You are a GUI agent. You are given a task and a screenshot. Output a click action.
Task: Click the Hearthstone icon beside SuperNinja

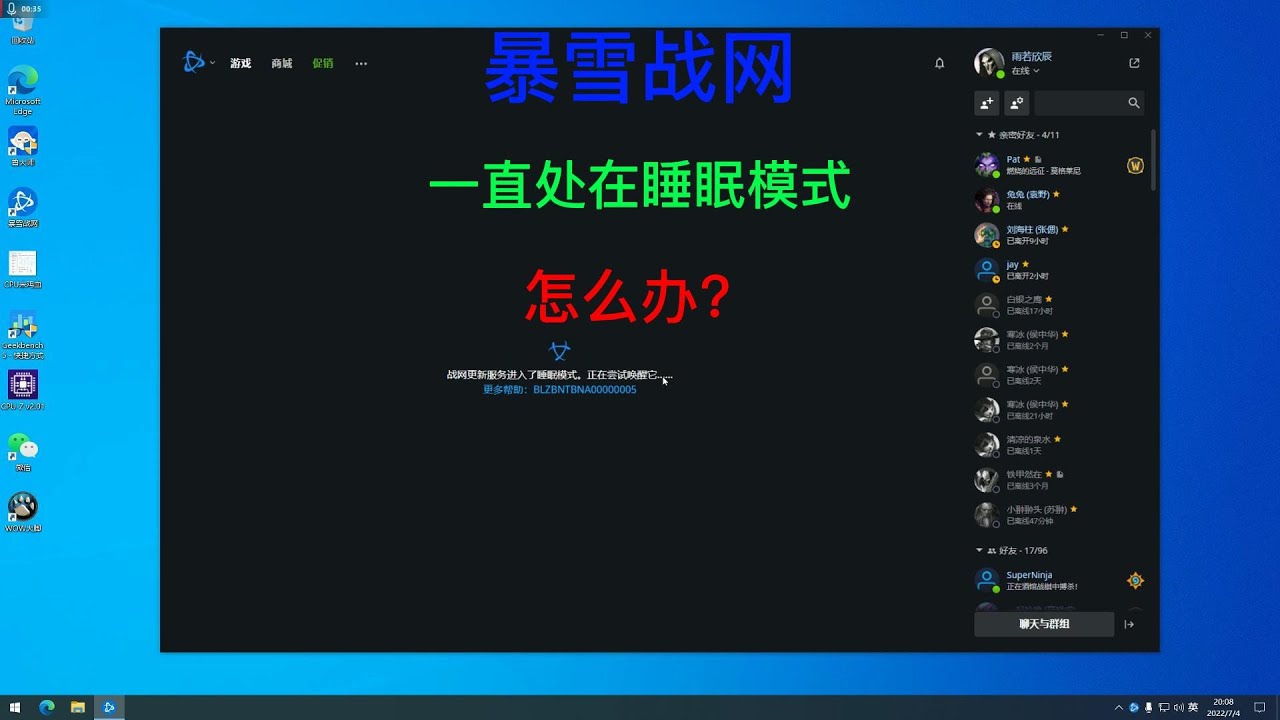1135,581
